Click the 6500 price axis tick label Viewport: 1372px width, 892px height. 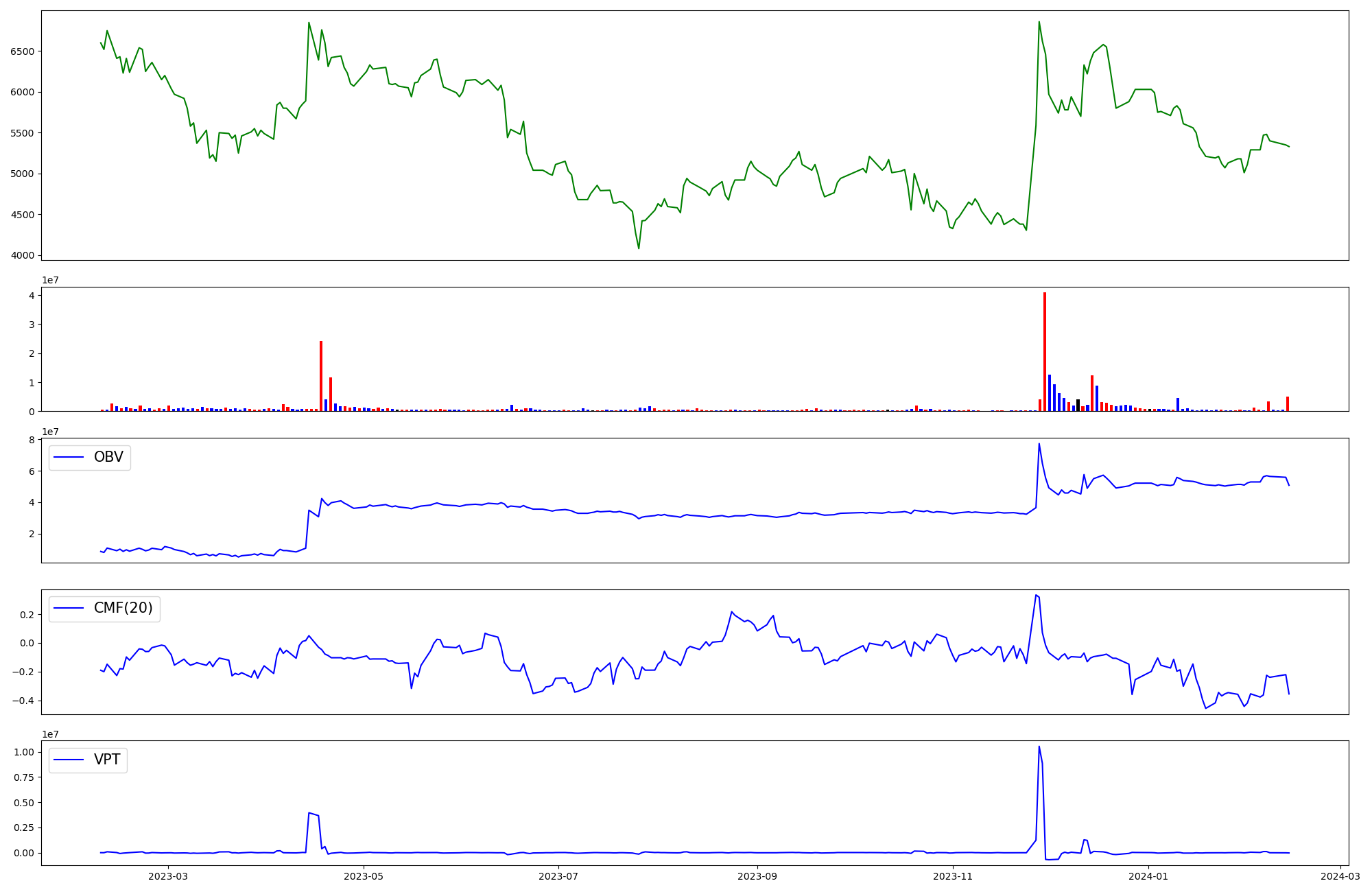pos(23,51)
